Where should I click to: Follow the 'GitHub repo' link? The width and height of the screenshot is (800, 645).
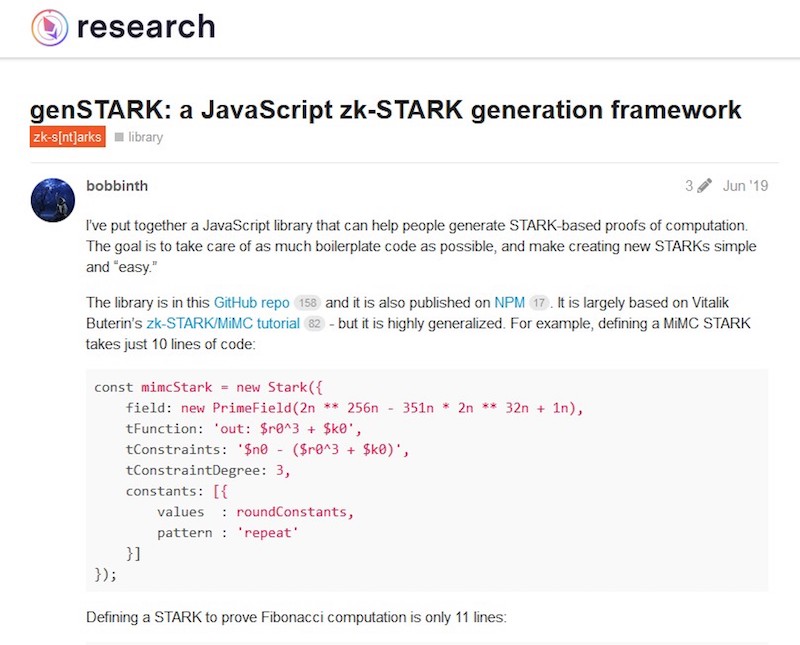tap(252, 302)
